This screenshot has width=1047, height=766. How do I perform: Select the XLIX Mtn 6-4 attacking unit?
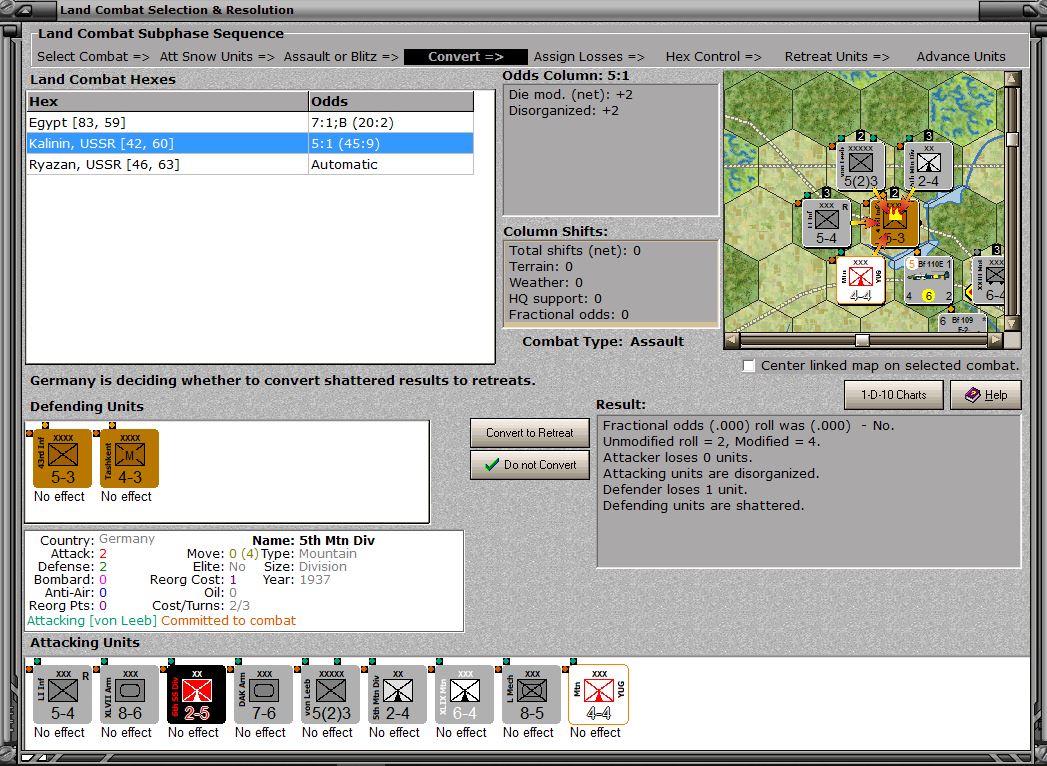pyautogui.click(x=465, y=695)
